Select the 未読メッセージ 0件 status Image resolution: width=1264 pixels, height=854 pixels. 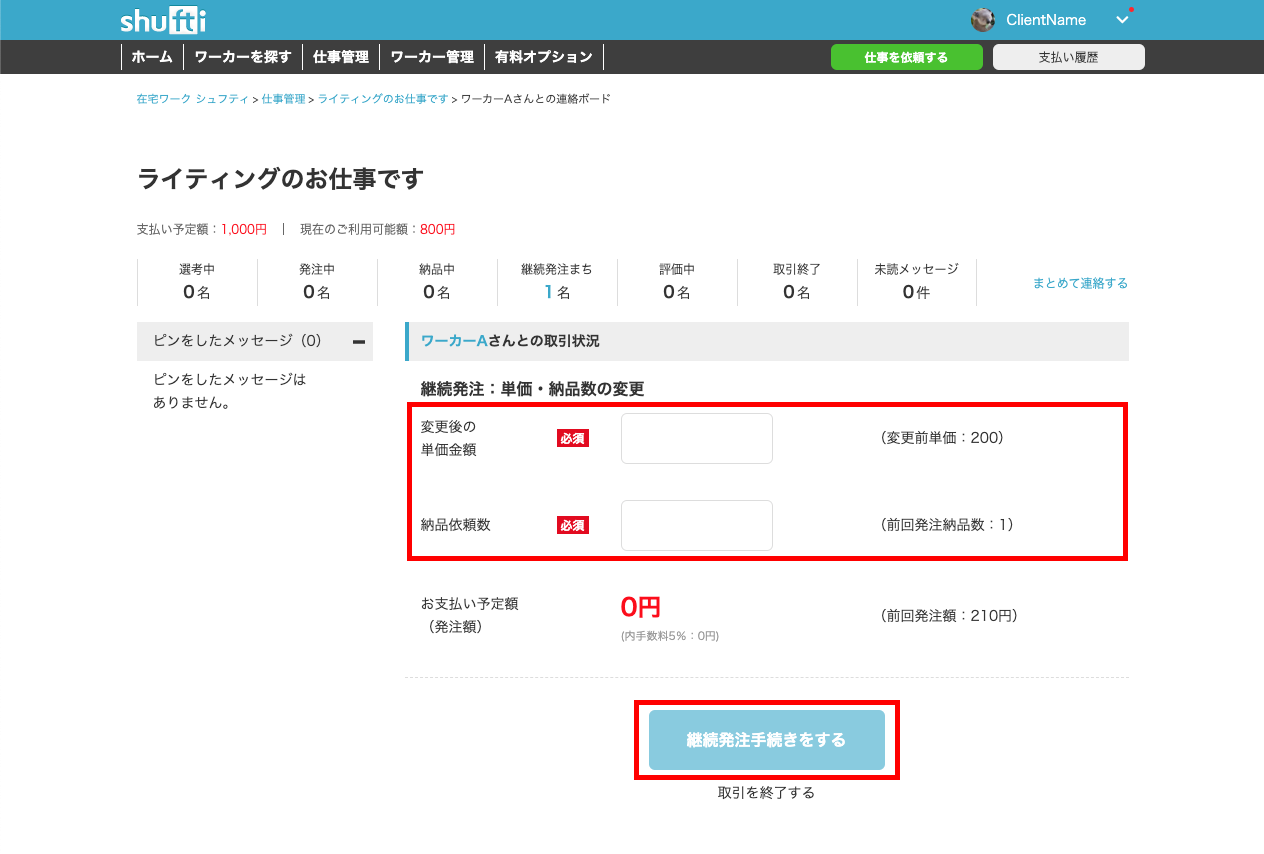click(917, 282)
